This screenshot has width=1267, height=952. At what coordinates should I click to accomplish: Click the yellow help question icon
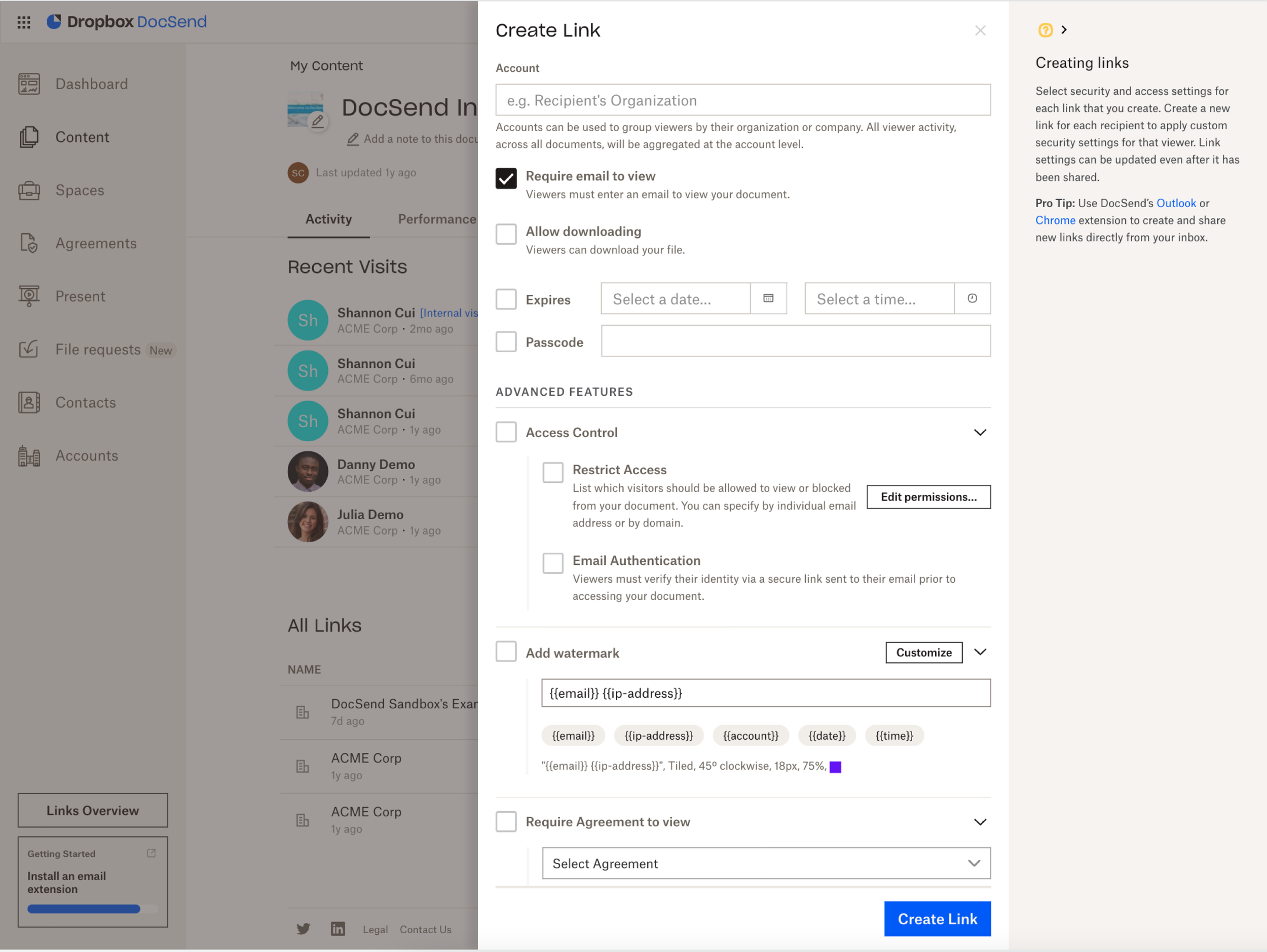[1046, 30]
